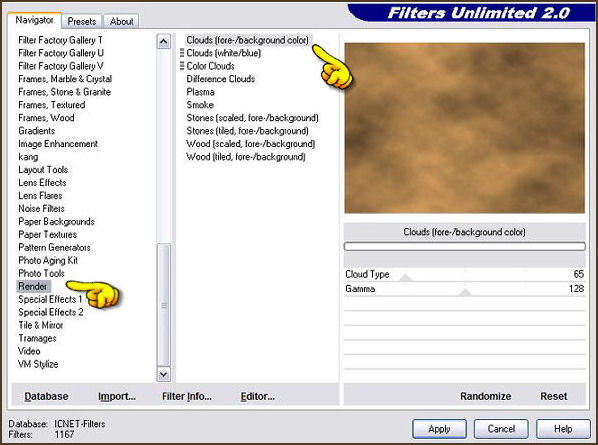This screenshot has width=598, height=445.
Task: Select Paper Textures category
Action: pos(48,235)
